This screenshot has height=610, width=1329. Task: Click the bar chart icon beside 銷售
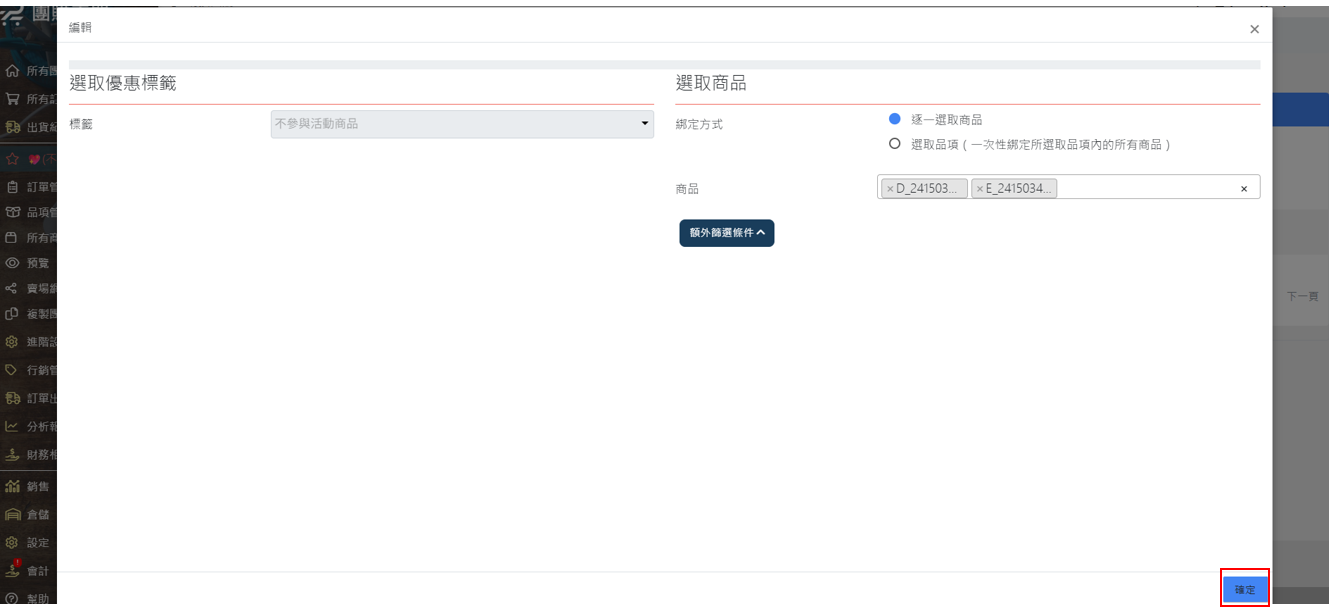pos(12,487)
